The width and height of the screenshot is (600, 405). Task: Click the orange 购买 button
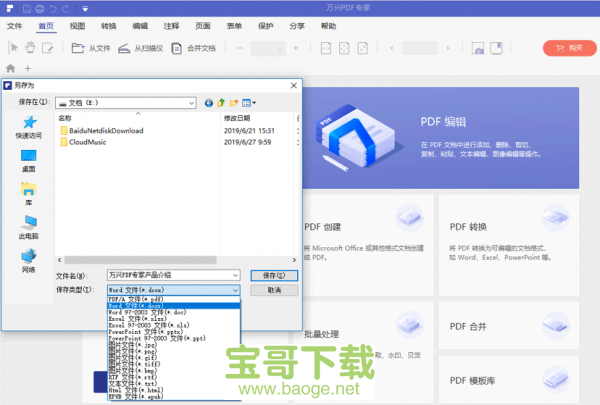pos(569,48)
